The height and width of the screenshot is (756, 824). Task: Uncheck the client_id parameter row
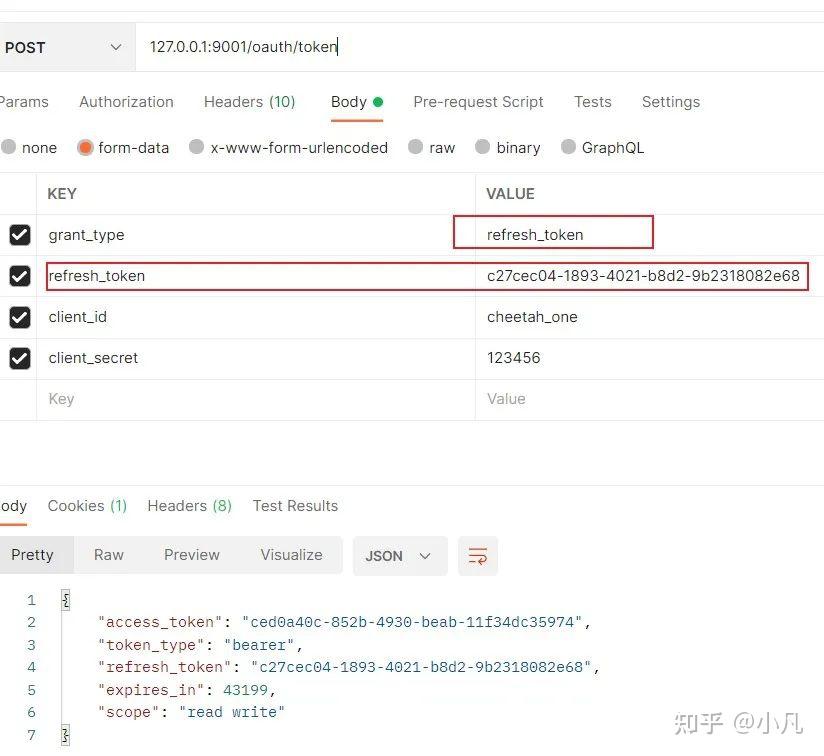pyautogui.click(x=19, y=316)
